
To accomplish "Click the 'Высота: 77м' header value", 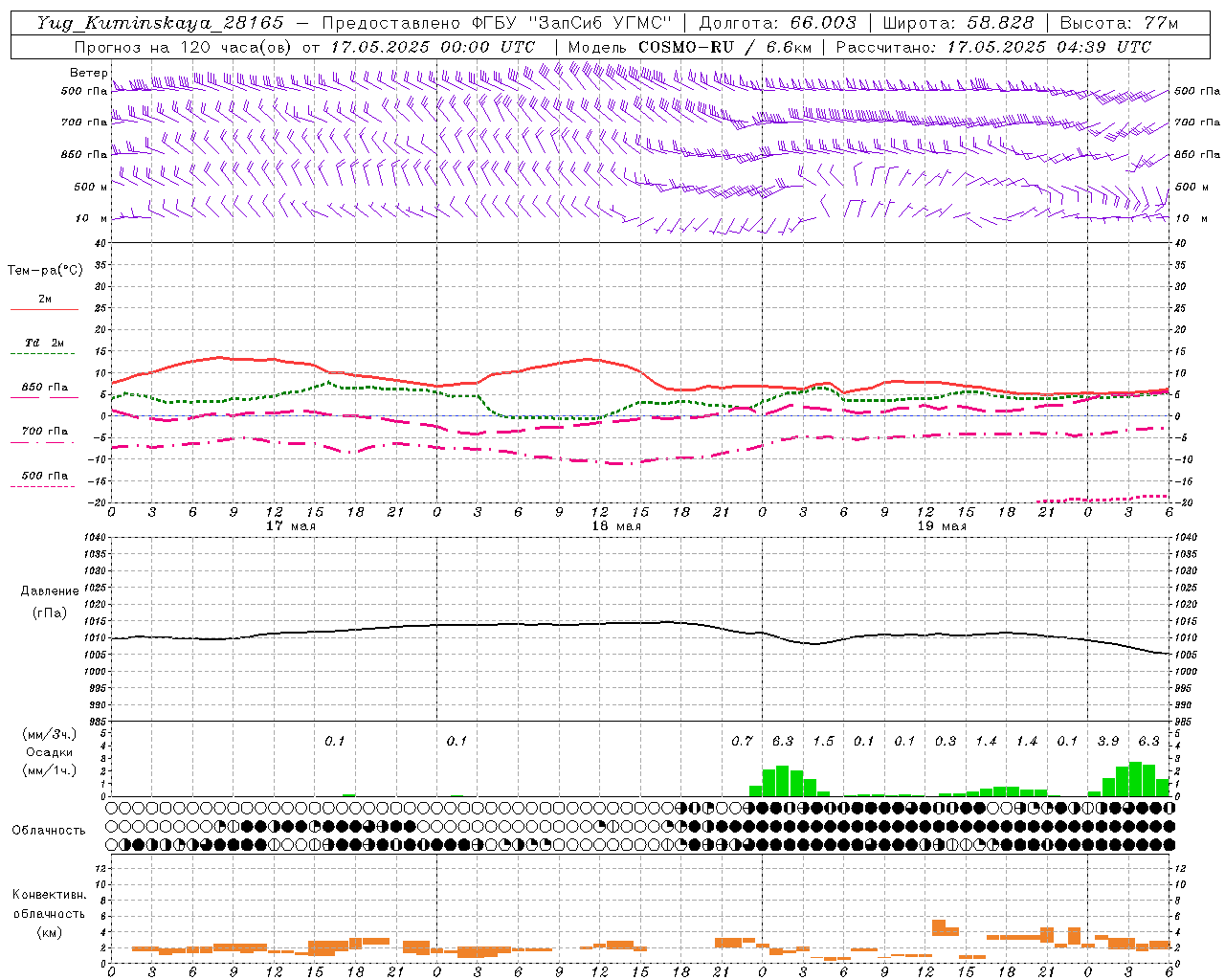I will pyautogui.click(x=1120, y=23).
